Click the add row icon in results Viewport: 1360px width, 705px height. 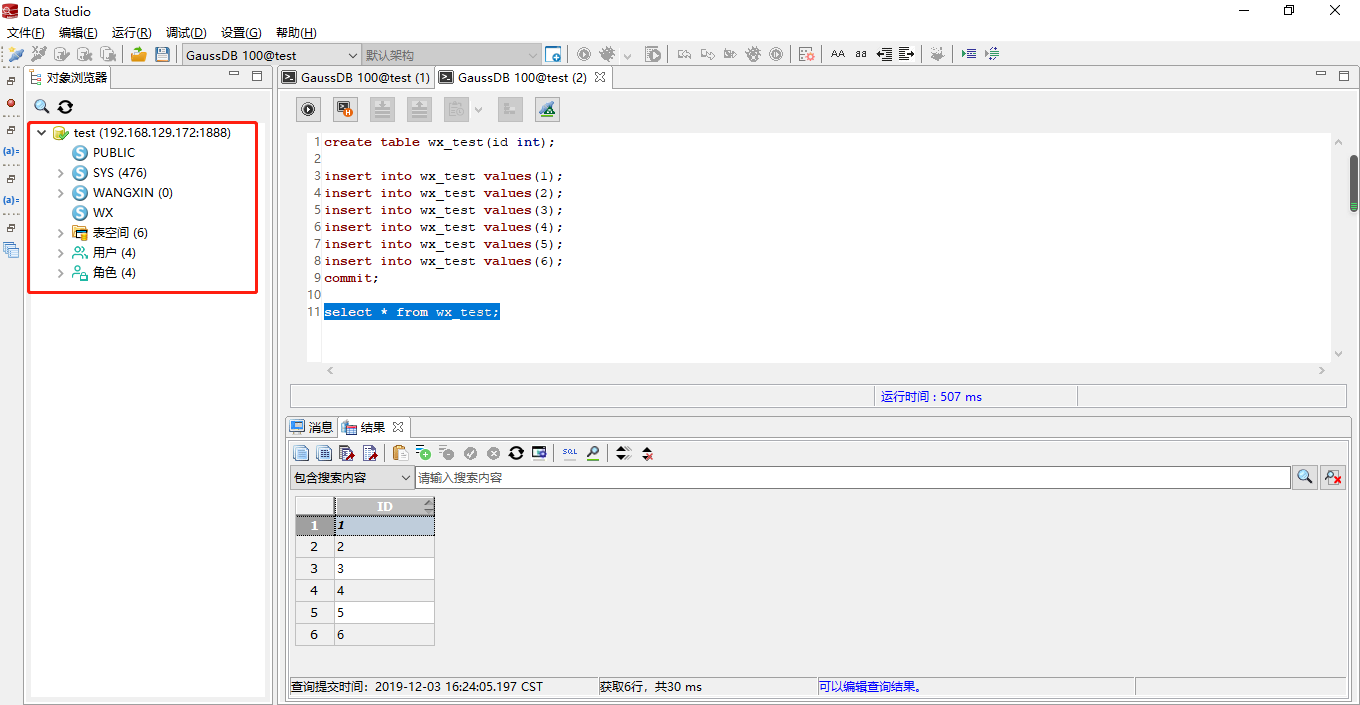click(x=423, y=453)
